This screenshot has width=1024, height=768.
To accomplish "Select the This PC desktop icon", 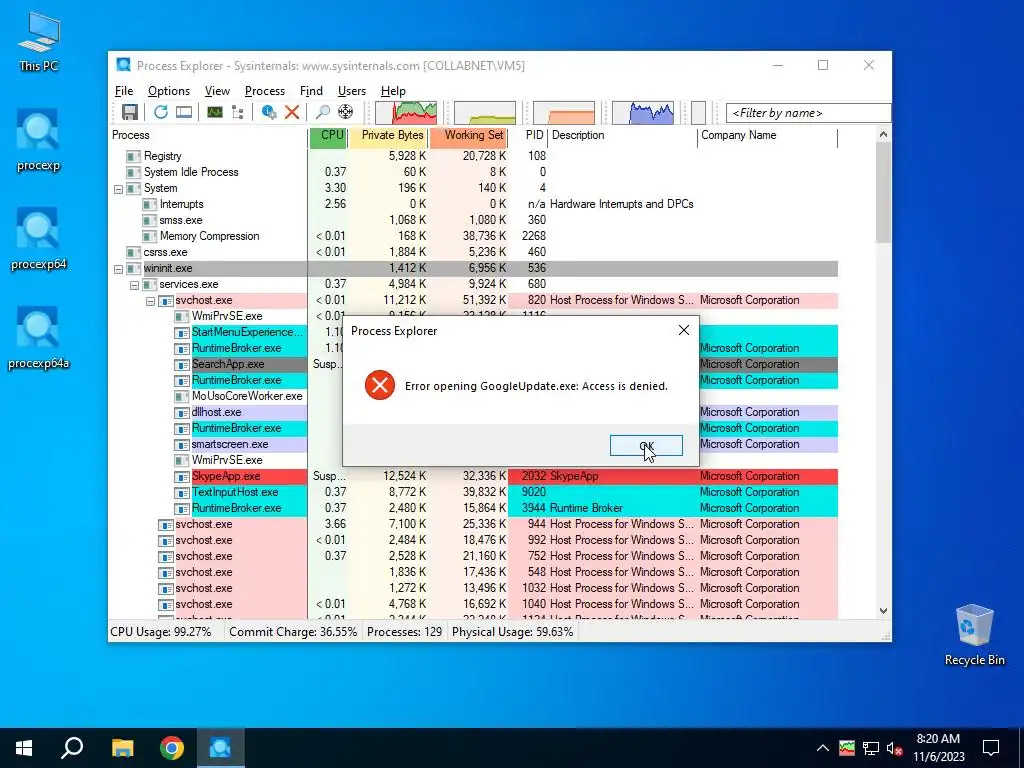I will [38, 42].
